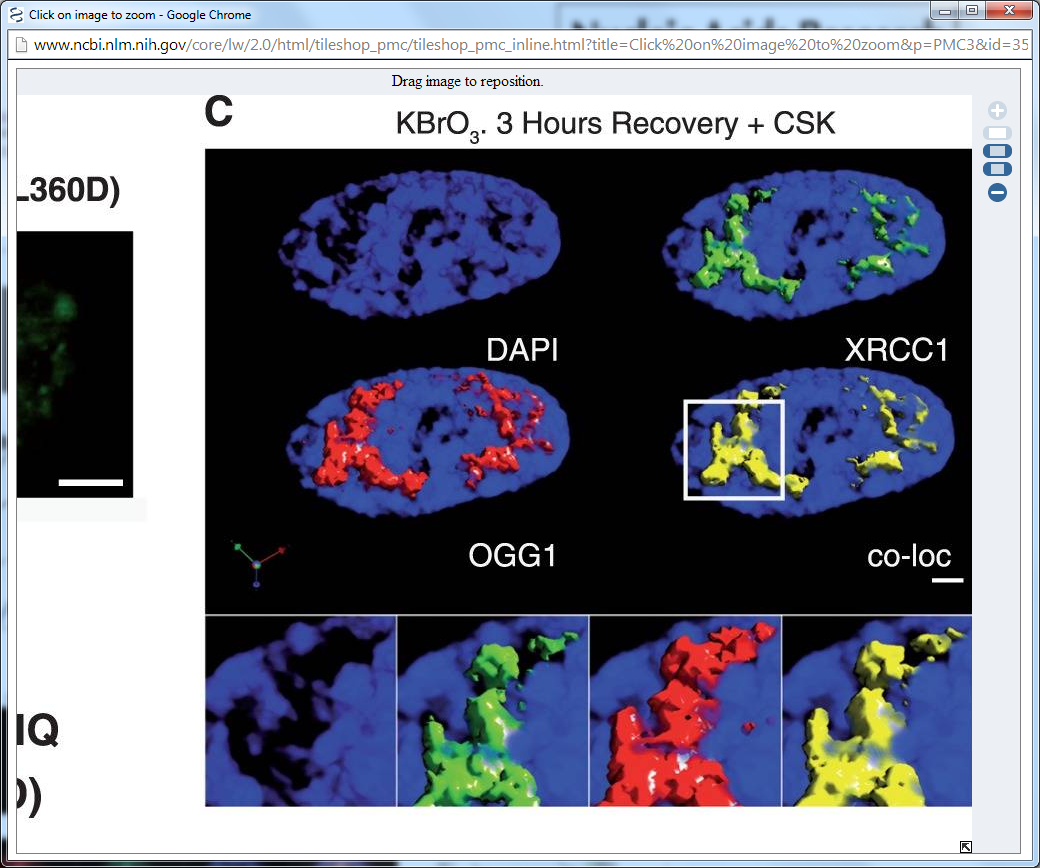Click the green inset panel at bottom
This screenshot has width=1040, height=868.
(493, 711)
